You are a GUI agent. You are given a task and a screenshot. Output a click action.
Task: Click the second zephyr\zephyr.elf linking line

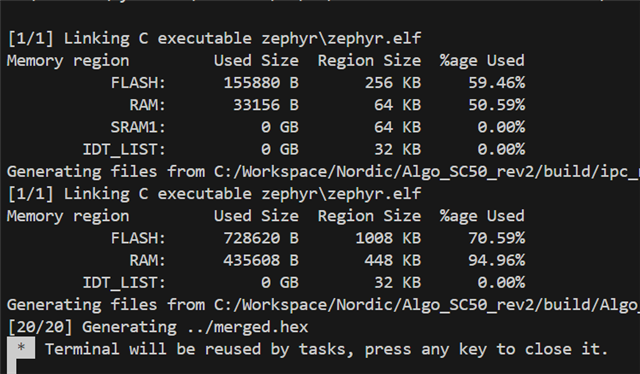(214, 194)
